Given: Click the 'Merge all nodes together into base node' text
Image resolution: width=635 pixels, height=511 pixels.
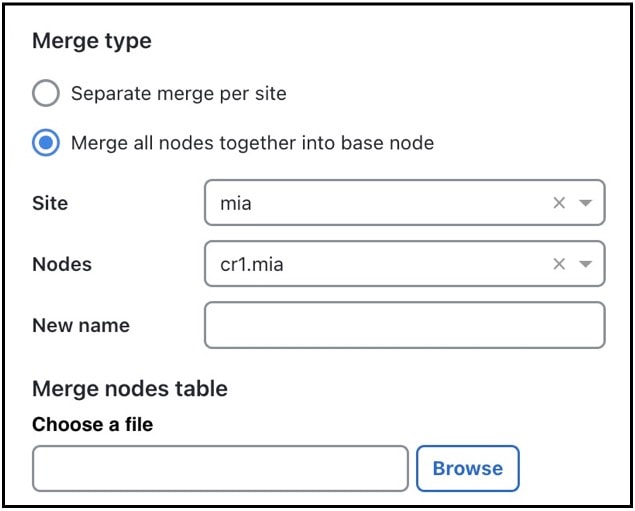Looking at the screenshot, I should (x=252, y=143).
